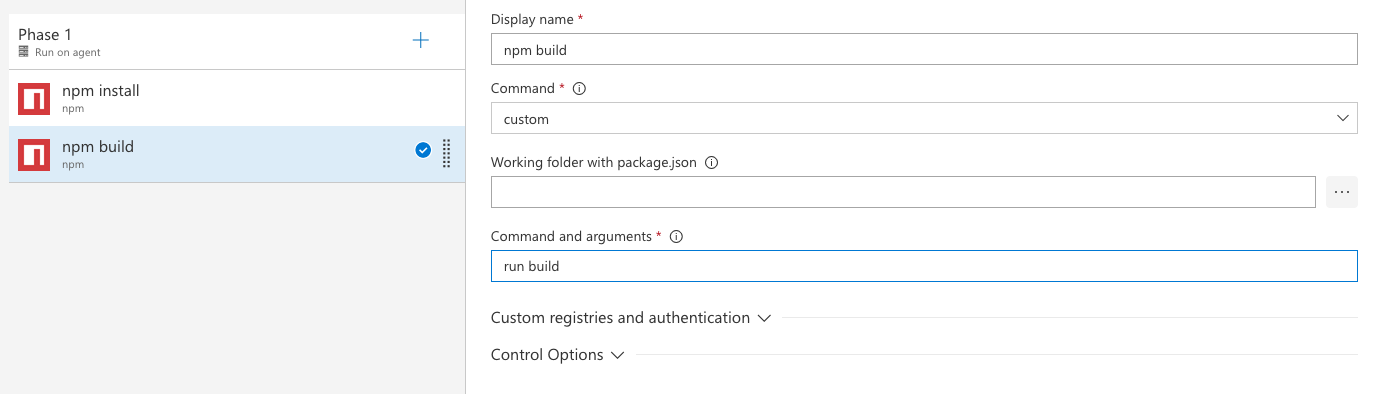Add a task to Phase 1 with plus icon

[x=421, y=40]
